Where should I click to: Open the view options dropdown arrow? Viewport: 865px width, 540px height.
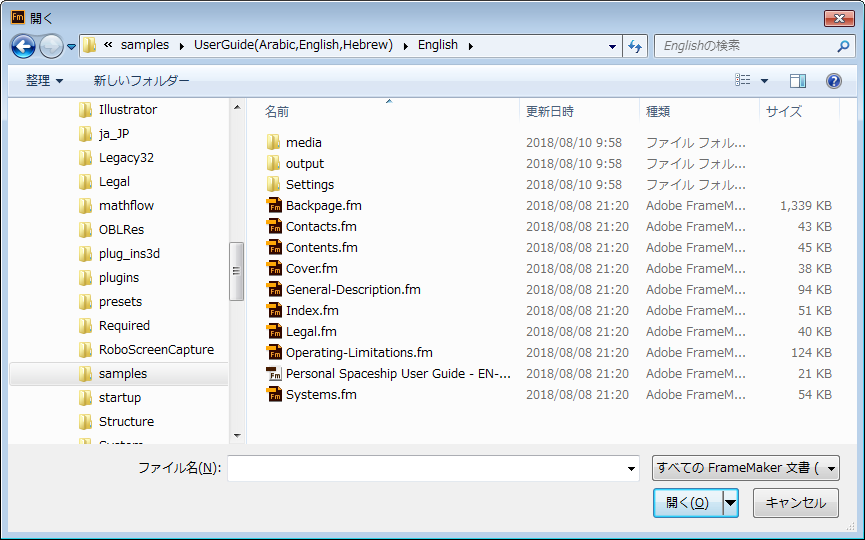765,81
